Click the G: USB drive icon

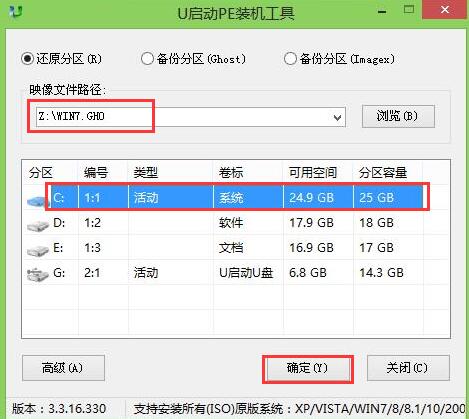point(38,275)
